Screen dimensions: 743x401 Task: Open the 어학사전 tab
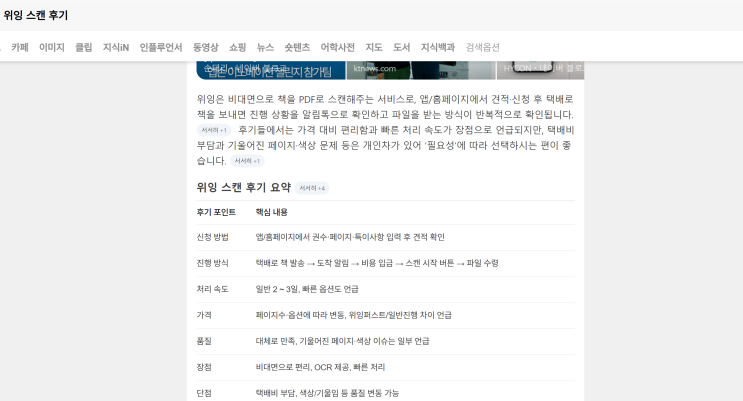(x=337, y=47)
